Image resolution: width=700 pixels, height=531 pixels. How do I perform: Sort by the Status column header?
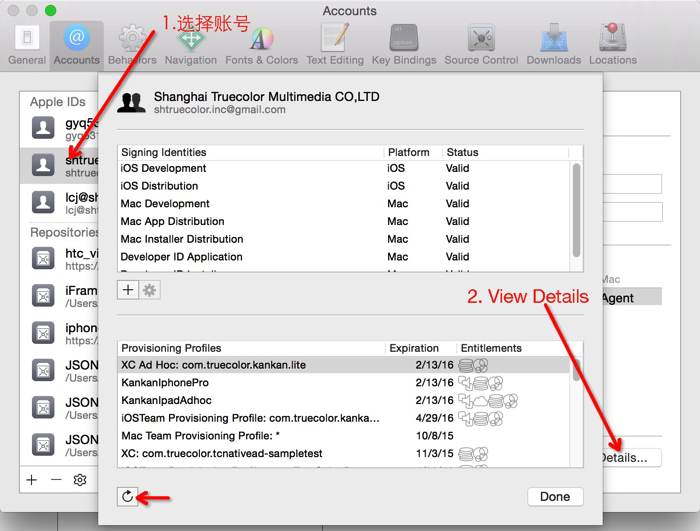click(x=505, y=152)
